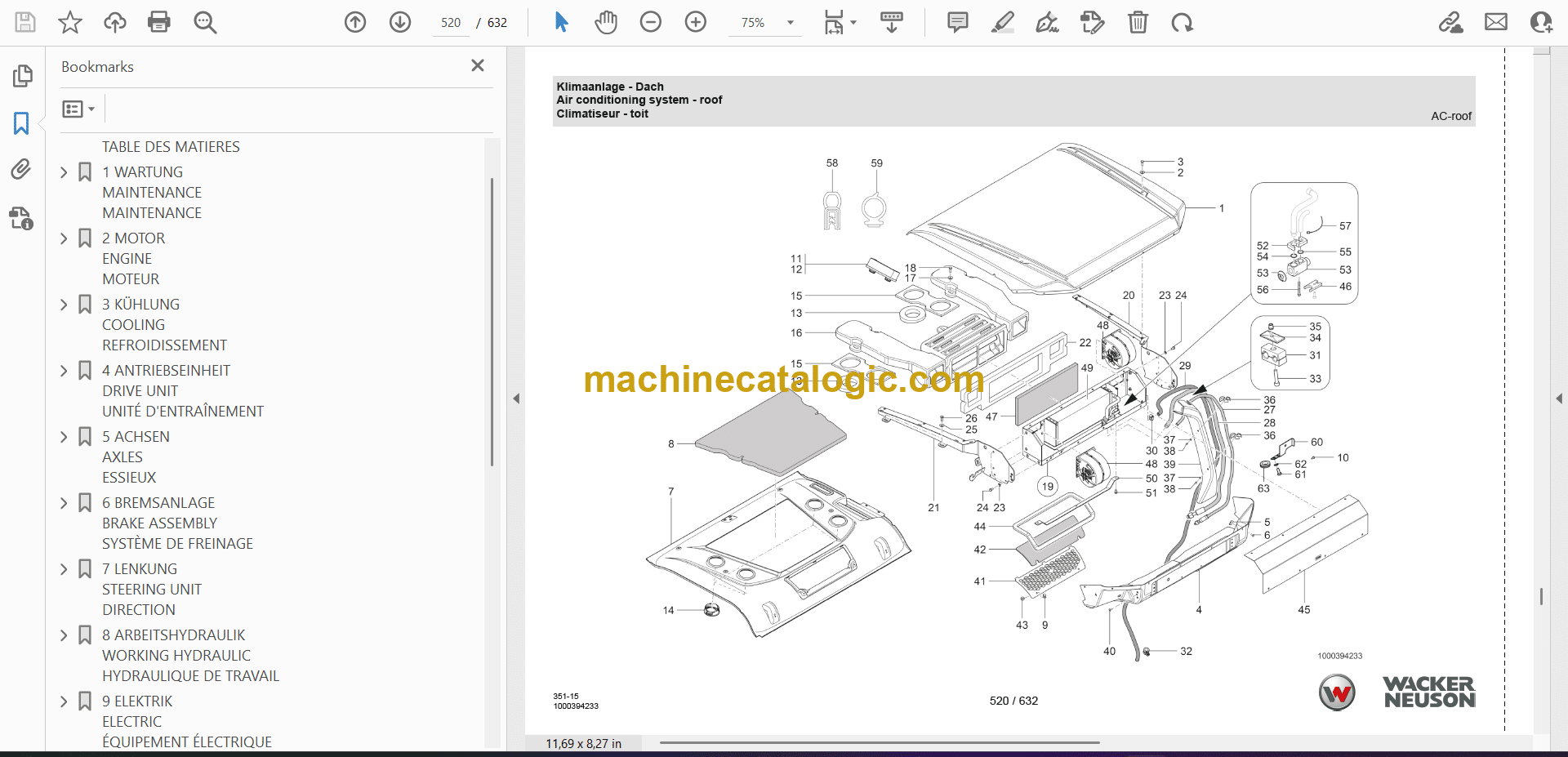1568x757 pixels.
Task: Click the zoom out minus button
Action: 651,22
